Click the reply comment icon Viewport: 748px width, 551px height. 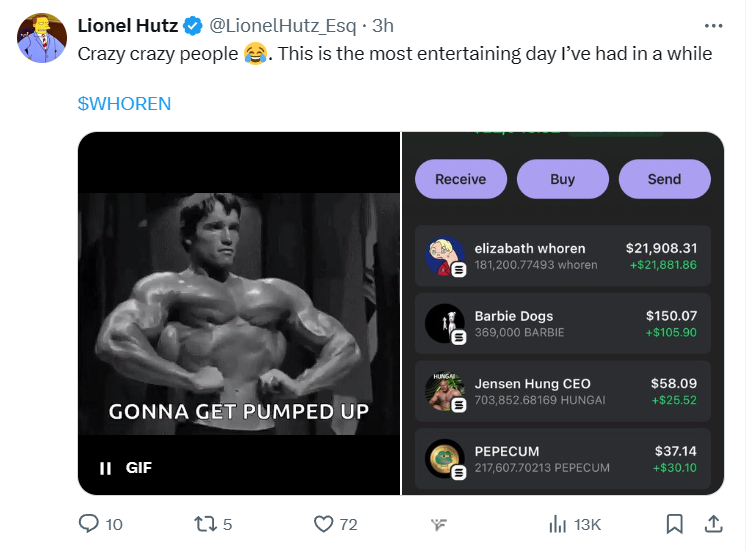(x=89, y=523)
